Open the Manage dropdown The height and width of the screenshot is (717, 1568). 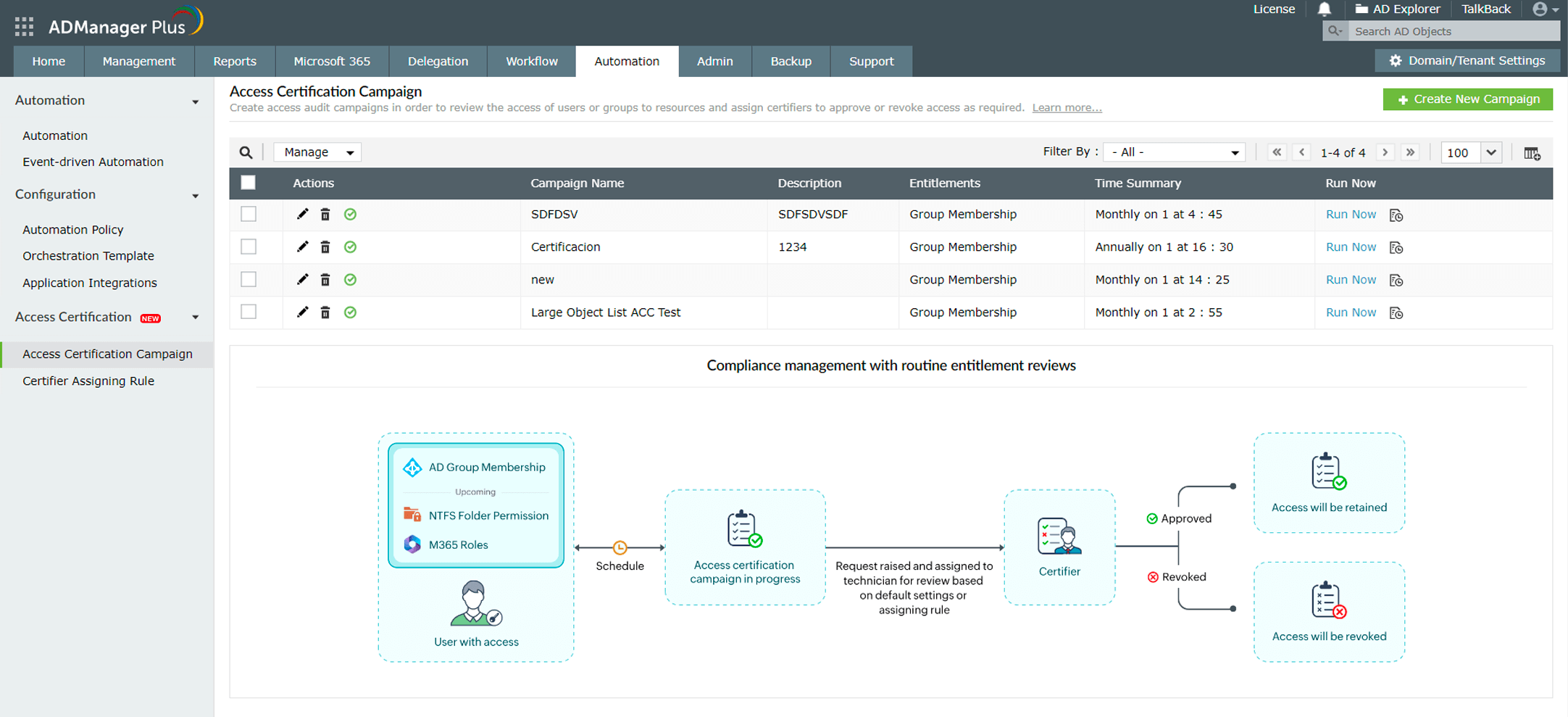pyautogui.click(x=317, y=152)
